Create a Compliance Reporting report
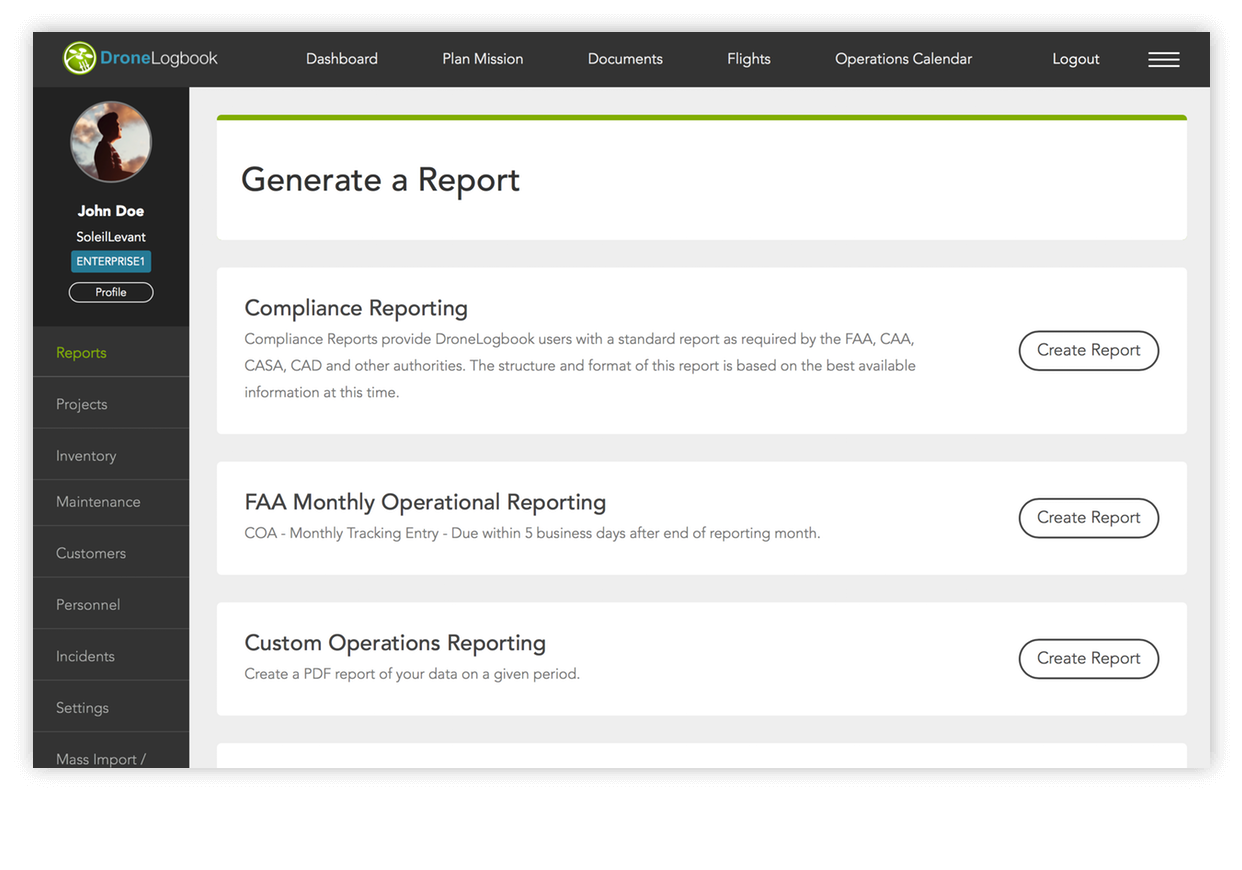This screenshot has width=1242, height=870. (x=1088, y=351)
